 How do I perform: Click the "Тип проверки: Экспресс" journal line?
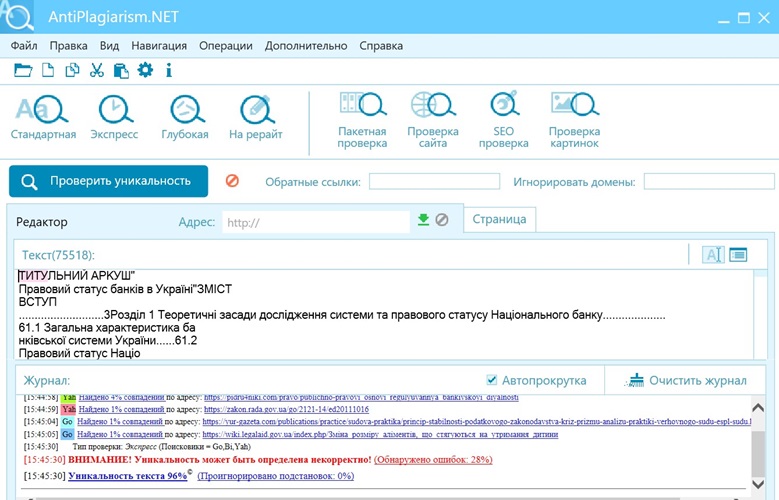tap(161, 446)
